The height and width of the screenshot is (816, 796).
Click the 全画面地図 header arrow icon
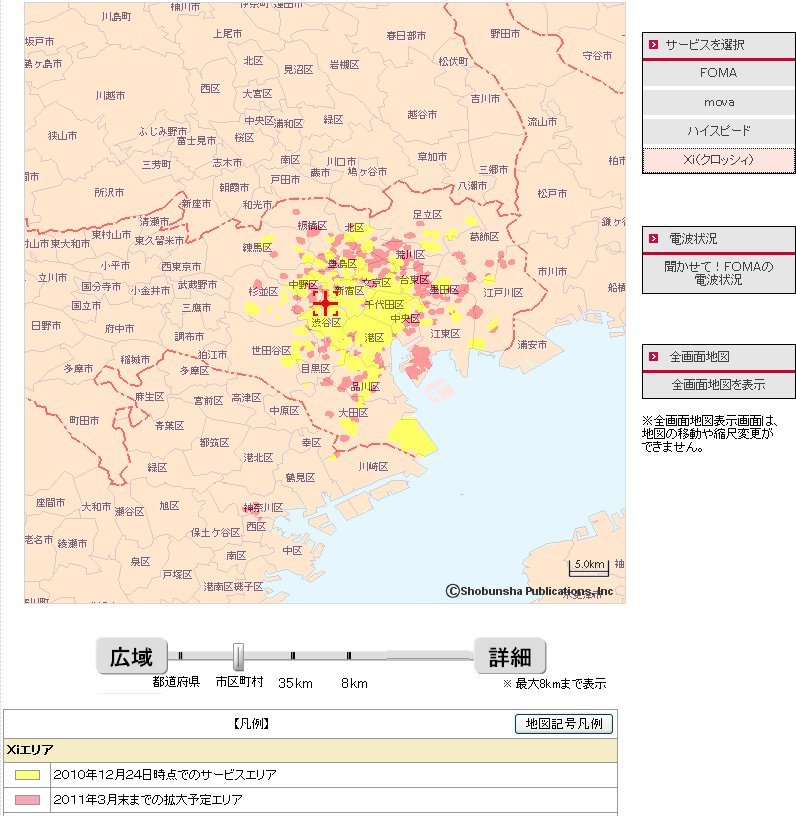click(653, 357)
